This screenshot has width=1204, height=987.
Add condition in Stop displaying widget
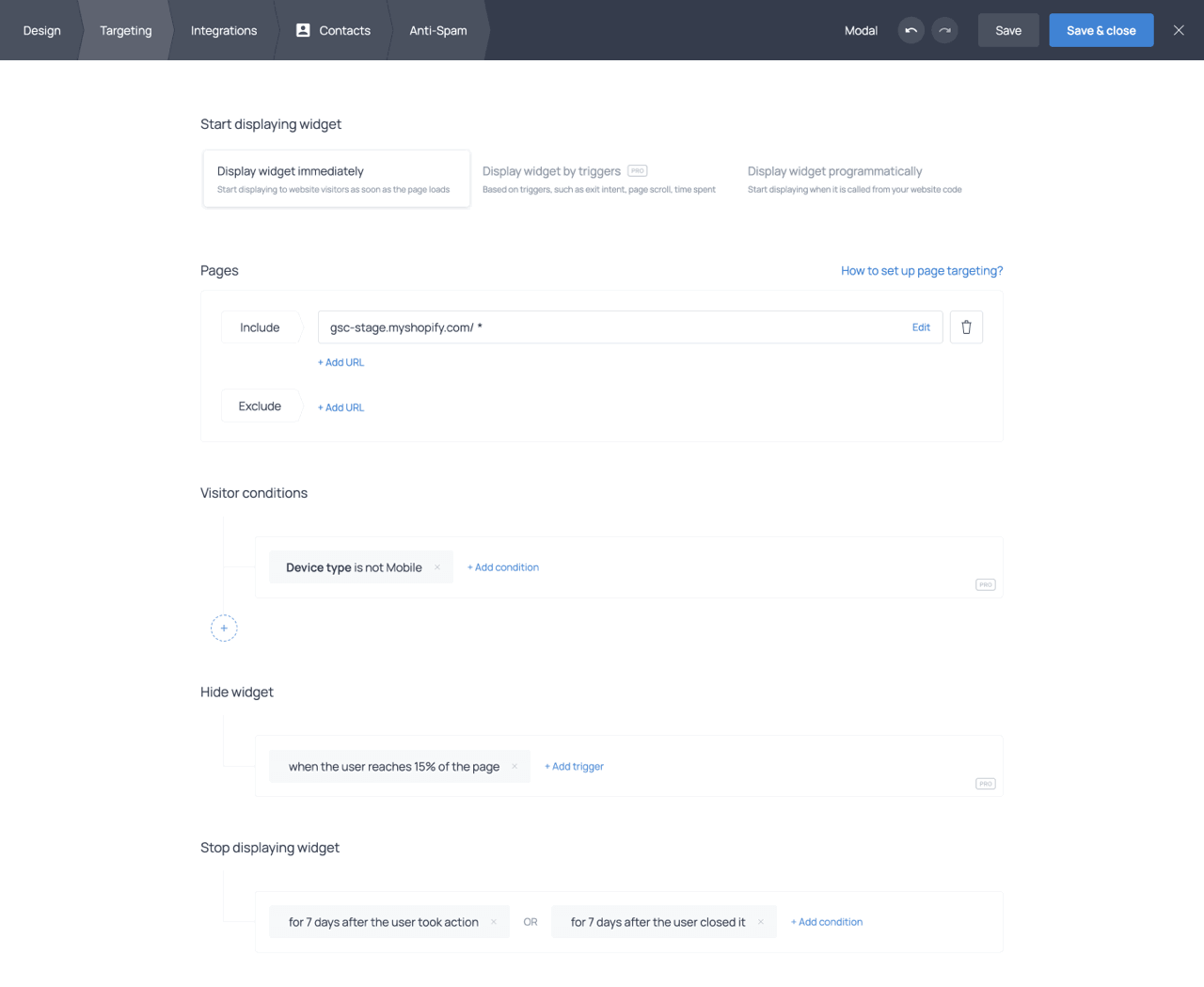(x=827, y=922)
